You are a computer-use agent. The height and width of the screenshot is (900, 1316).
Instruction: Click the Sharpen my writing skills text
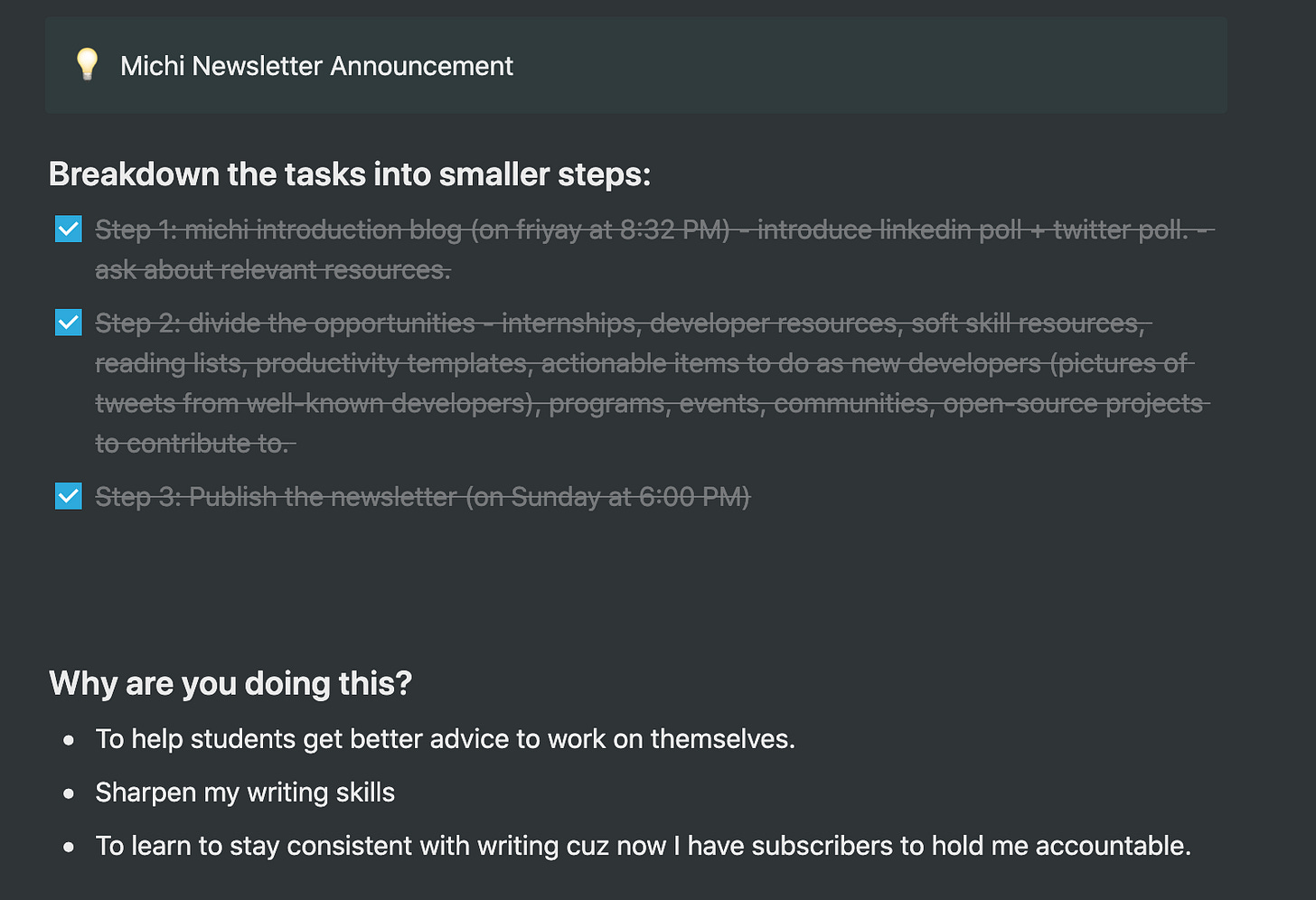pyautogui.click(x=245, y=792)
